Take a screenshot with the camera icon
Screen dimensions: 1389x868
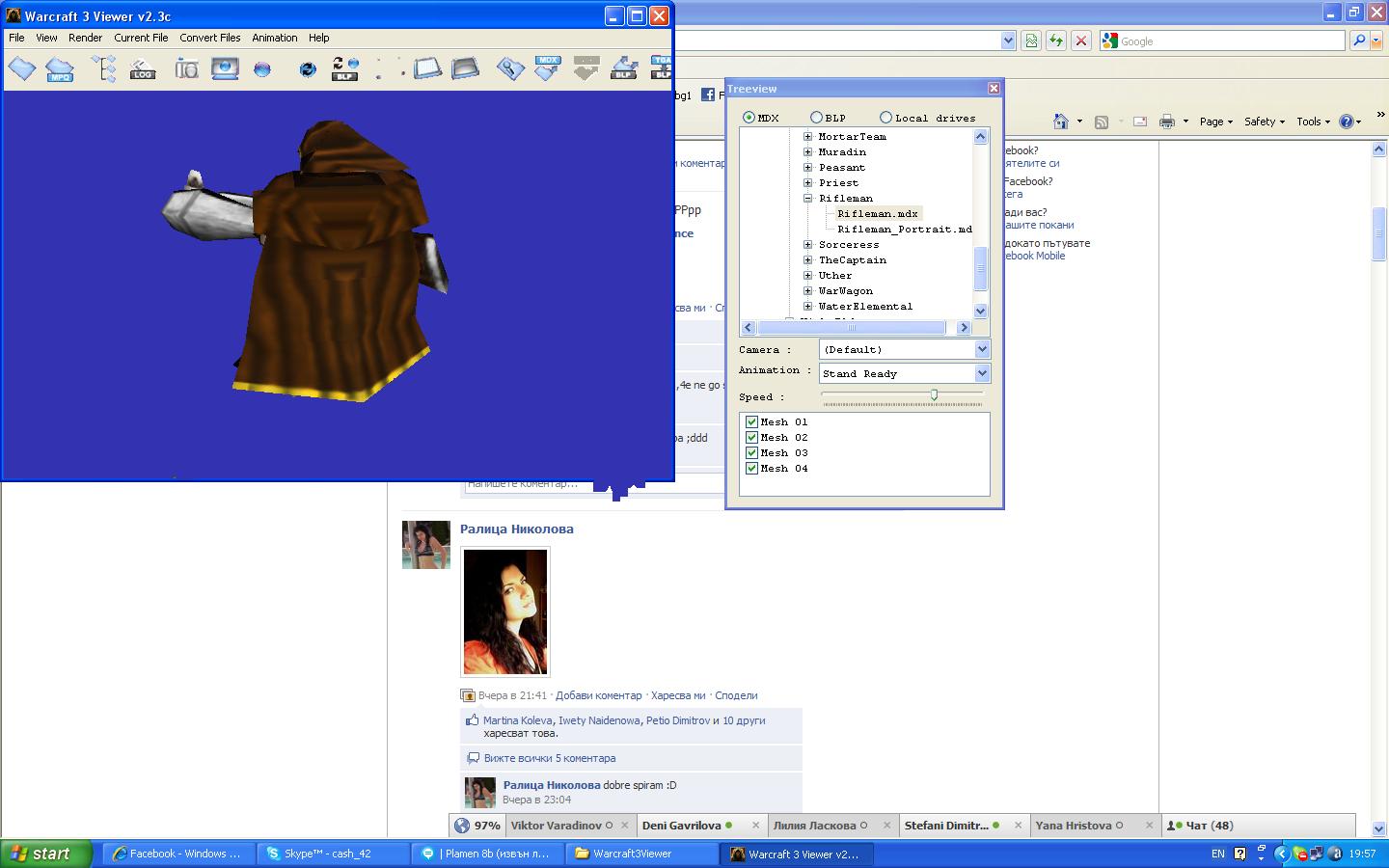(x=187, y=68)
